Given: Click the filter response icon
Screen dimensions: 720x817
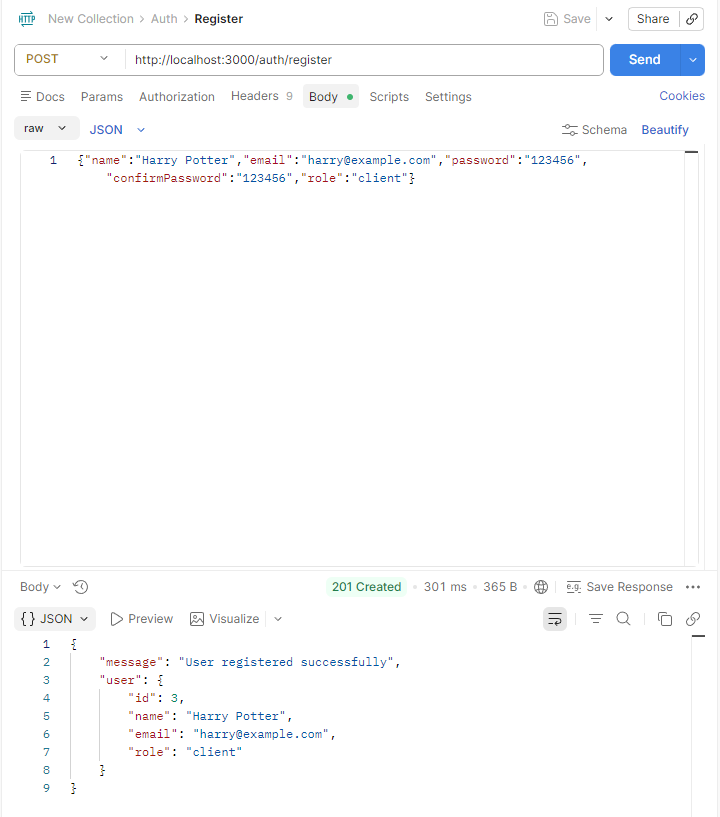Looking at the screenshot, I should pyautogui.click(x=596, y=619).
